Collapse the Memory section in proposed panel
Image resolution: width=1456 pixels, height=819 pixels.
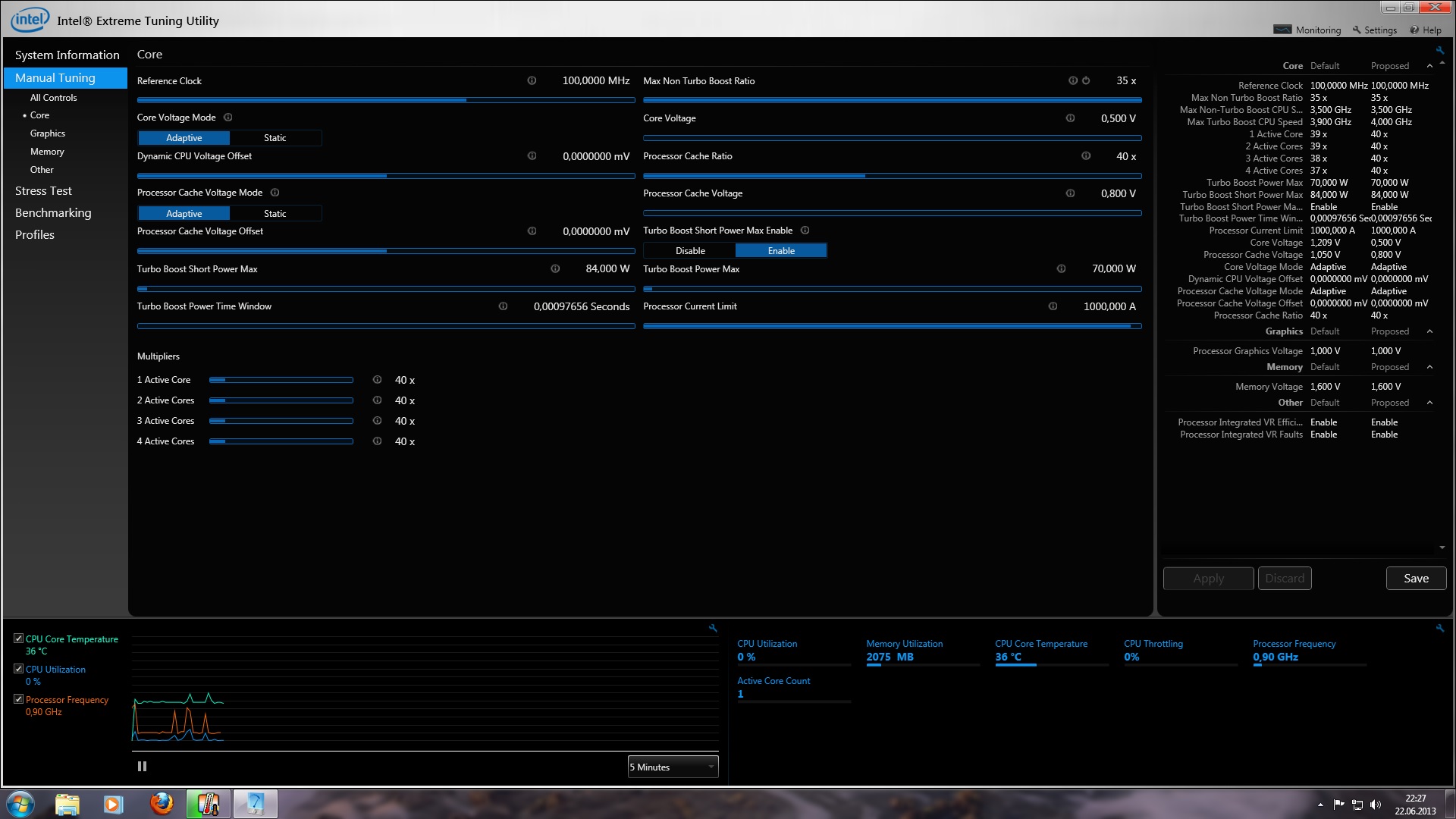[x=1429, y=367]
